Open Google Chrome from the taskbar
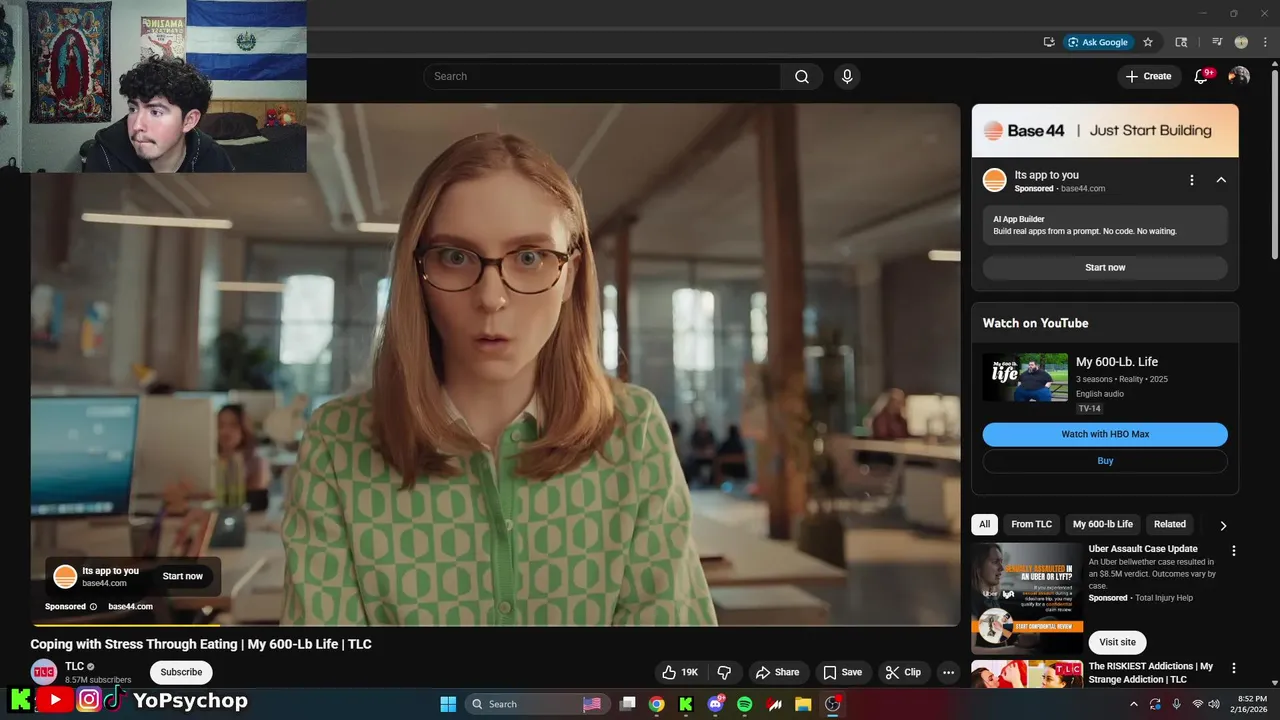 656,704
